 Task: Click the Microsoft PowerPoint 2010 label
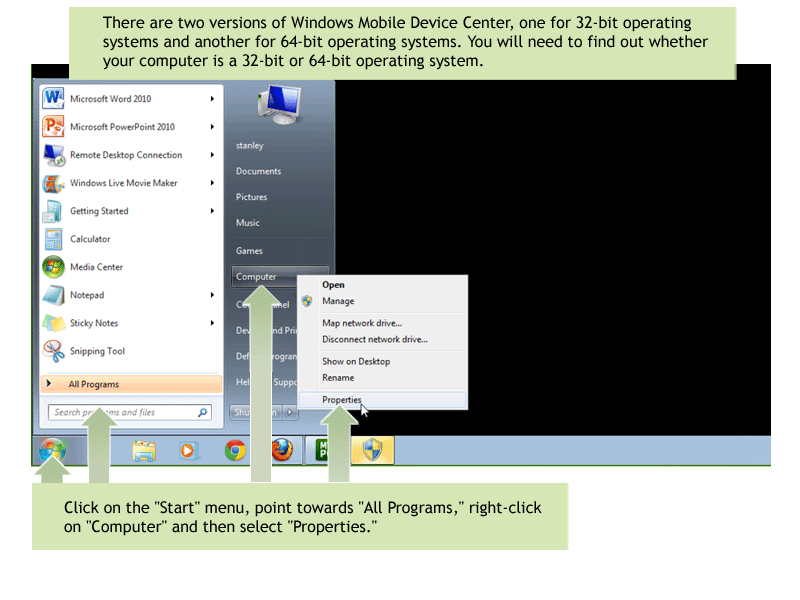coord(122,127)
